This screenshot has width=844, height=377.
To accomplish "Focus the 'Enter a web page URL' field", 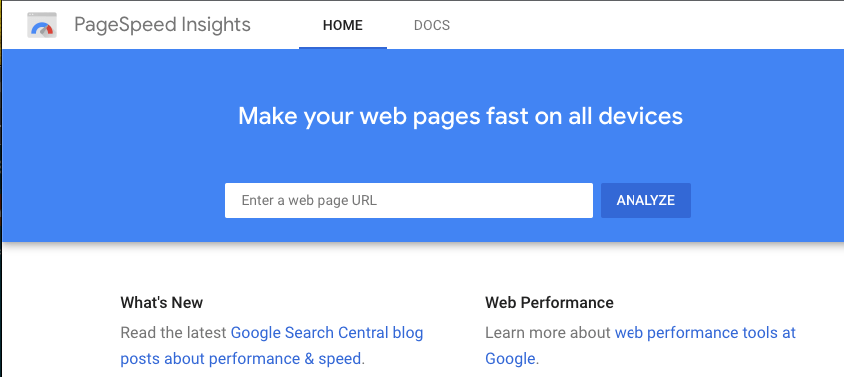I will 409,200.
